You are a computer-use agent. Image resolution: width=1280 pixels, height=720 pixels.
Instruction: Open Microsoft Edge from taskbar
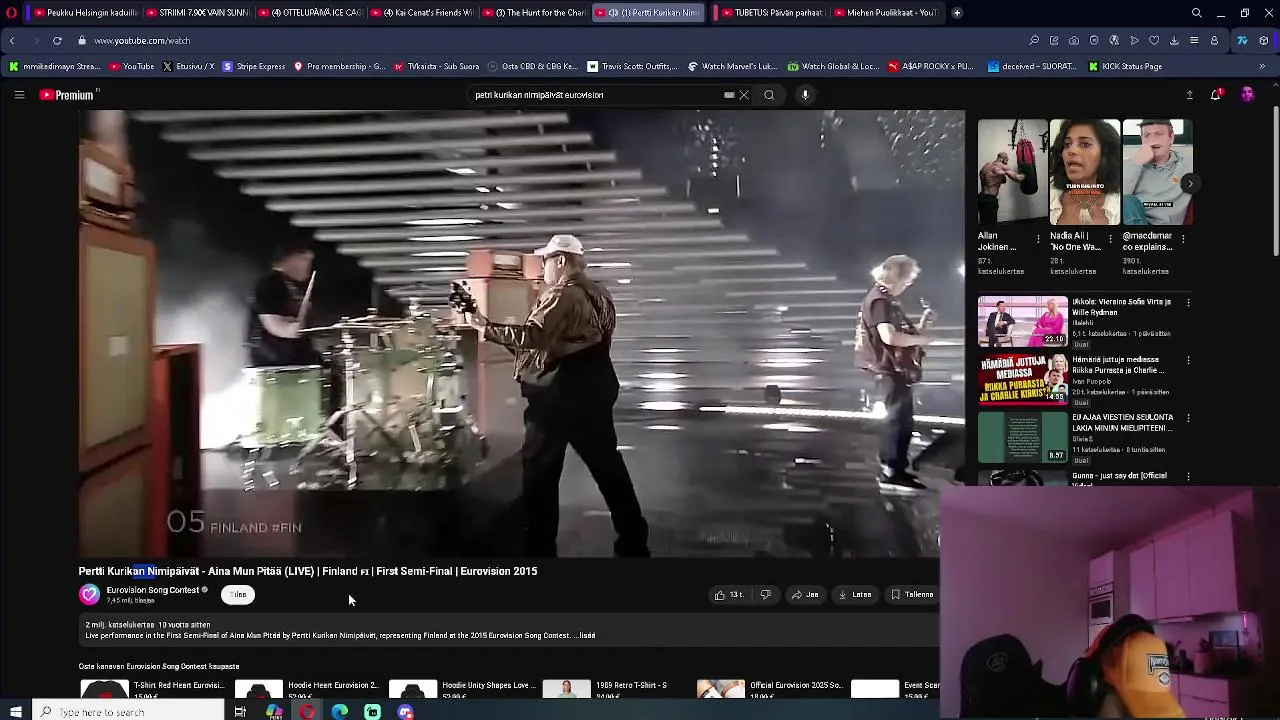click(x=340, y=712)
